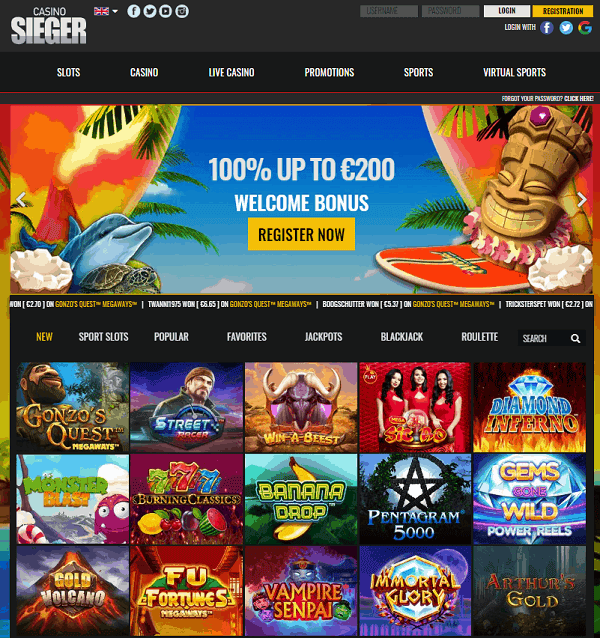Click the Register Now banner button
The image size is (600, 638).
(x=301, y=234)
